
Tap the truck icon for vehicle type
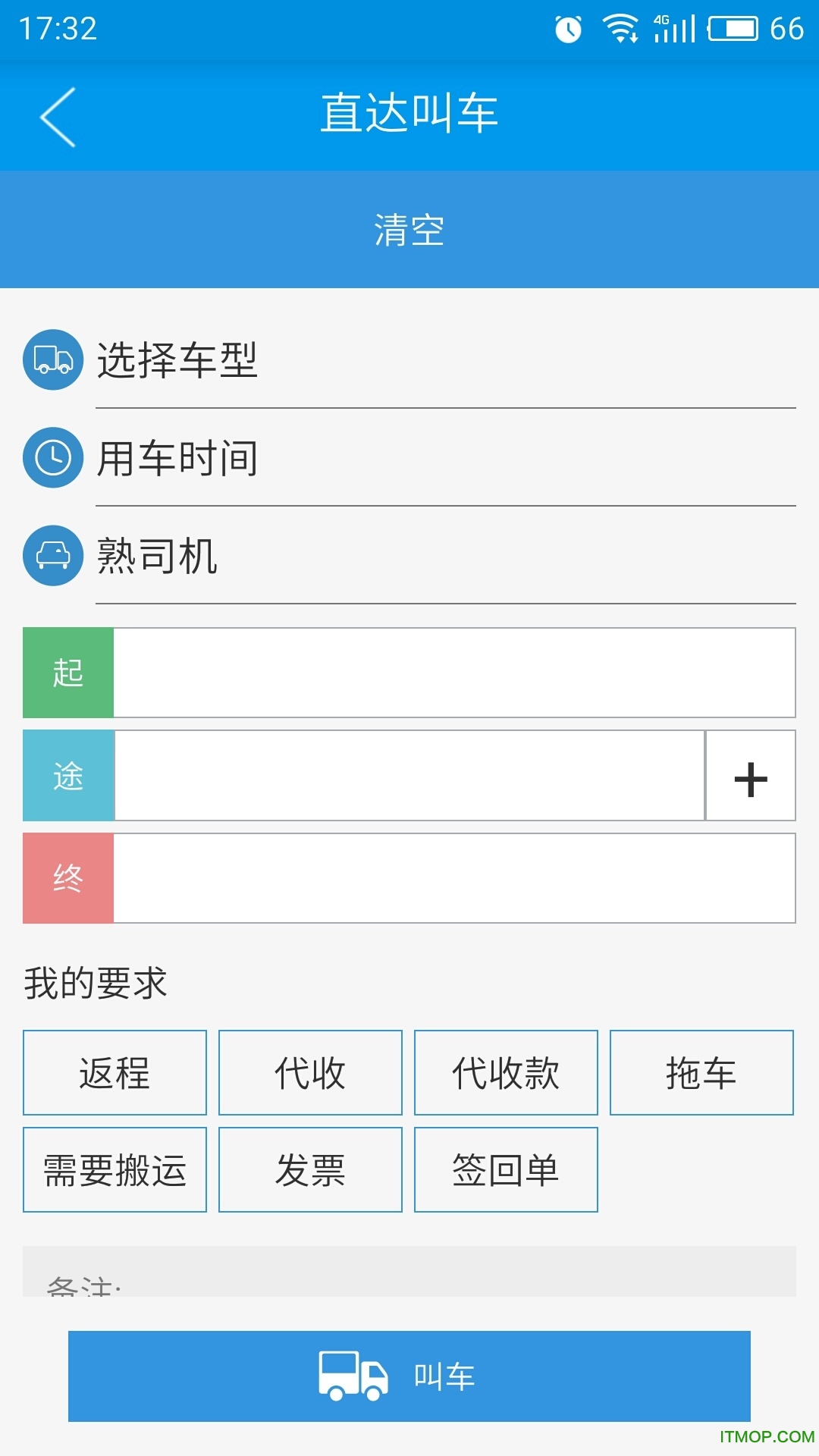[53, 359]
